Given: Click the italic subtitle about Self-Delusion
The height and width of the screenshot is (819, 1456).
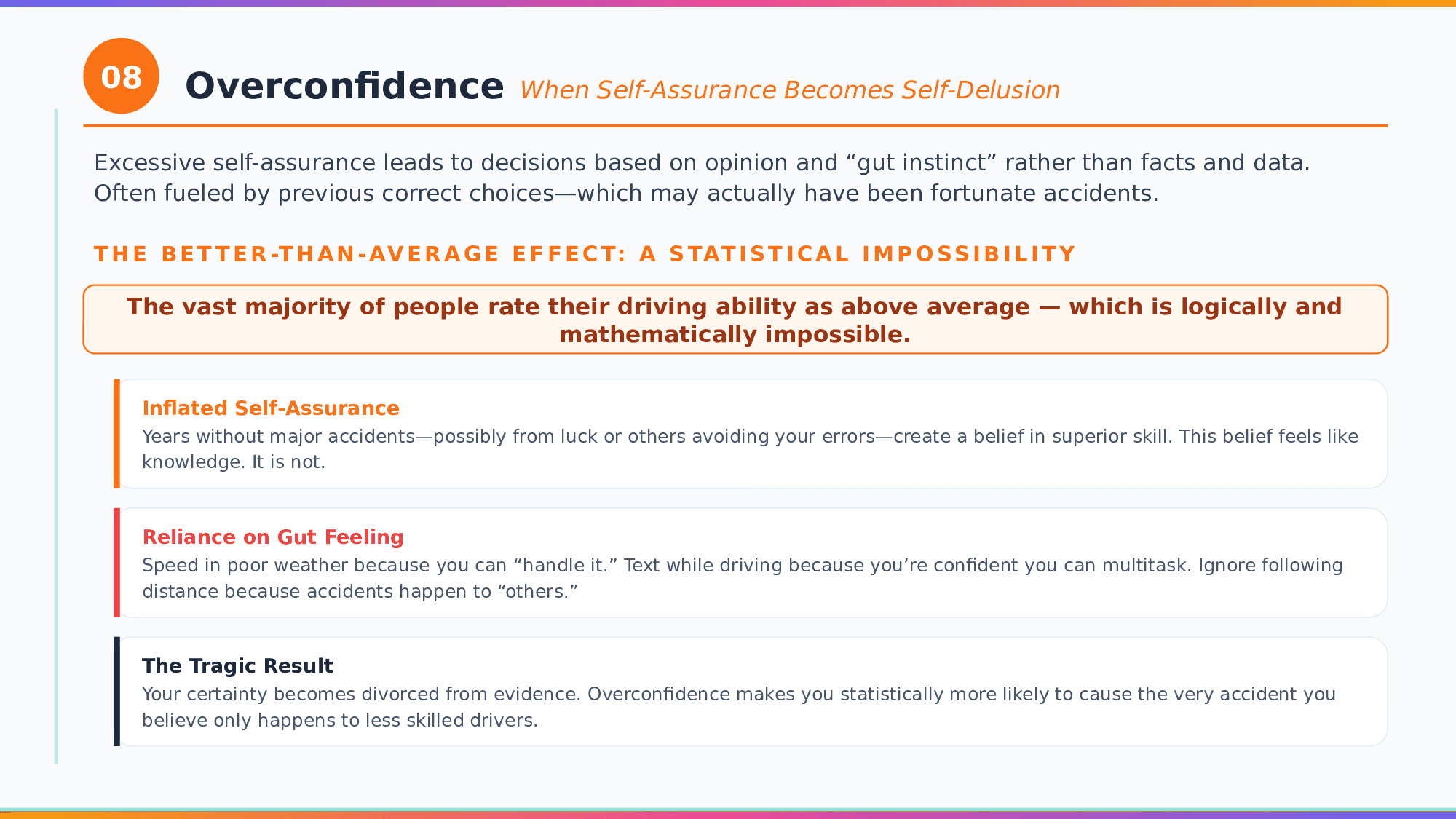Looking at the screenshot, I should [789, 90].
